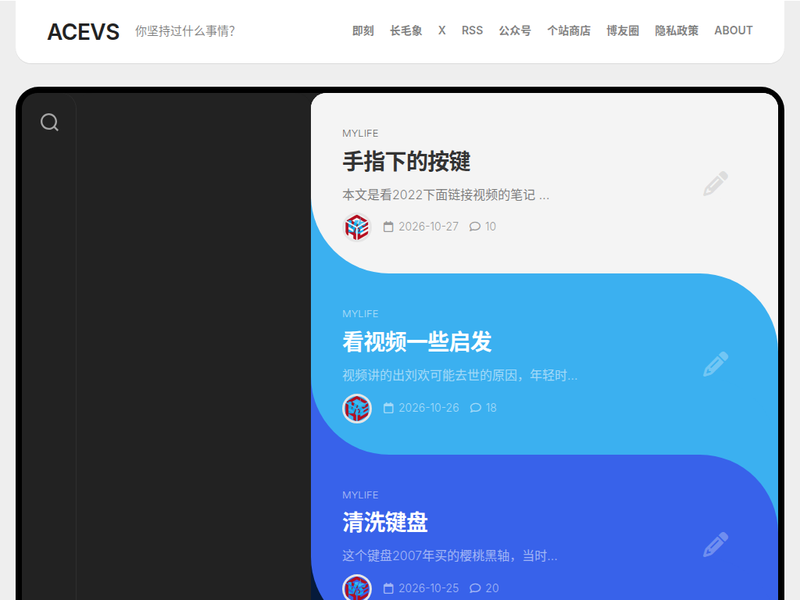Click author avatar beside the 2026-10-25 date

(357, 587)
